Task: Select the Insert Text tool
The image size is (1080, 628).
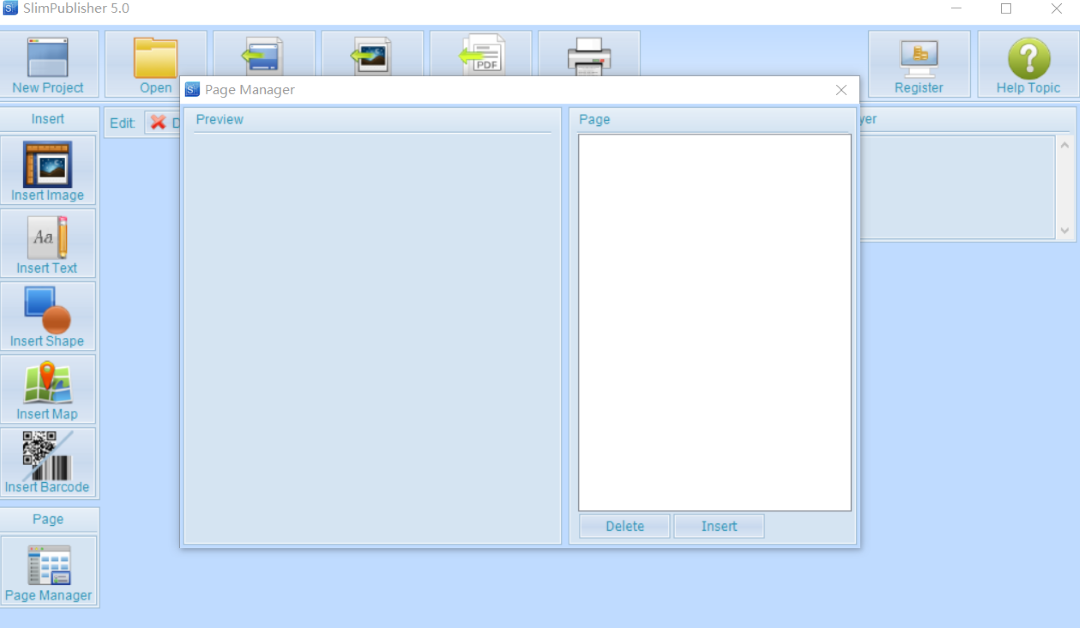Action: (48, 243)
